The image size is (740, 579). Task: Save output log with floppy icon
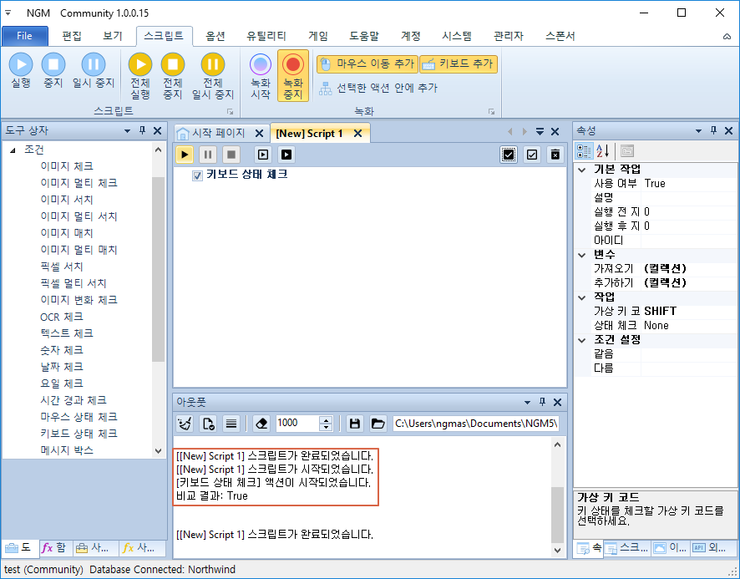pyautogui.click(x=354, y=423)
